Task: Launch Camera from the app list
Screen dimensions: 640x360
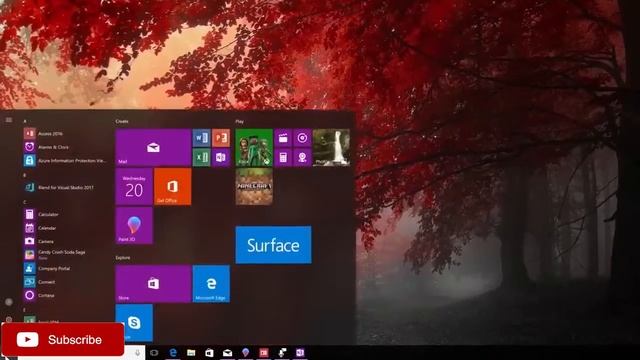Action: [65, 241]
